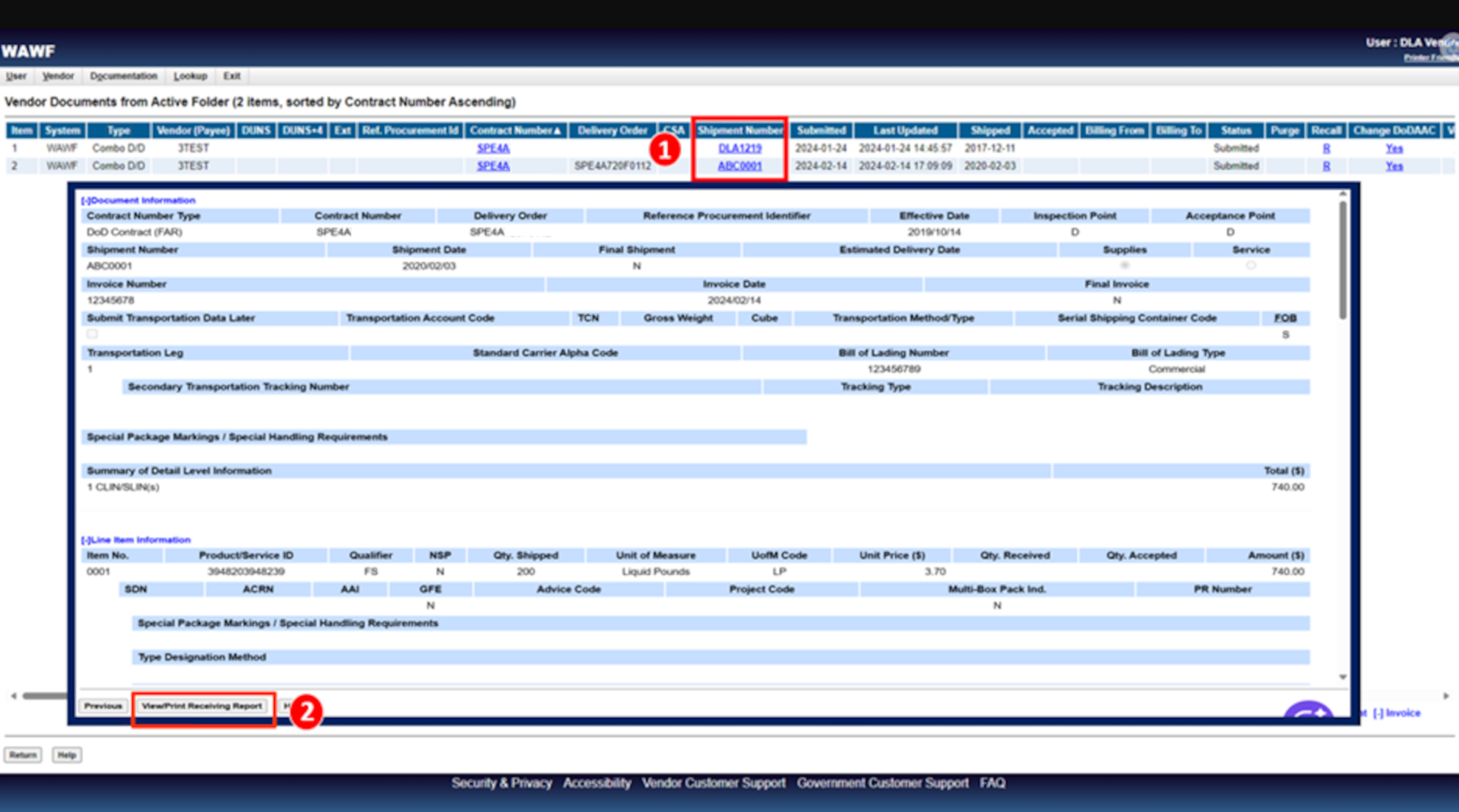Viewport: 1459px width, 812px height.
Task: Click delivery order cell SPE4A720F0112
Action: [612, 166]
